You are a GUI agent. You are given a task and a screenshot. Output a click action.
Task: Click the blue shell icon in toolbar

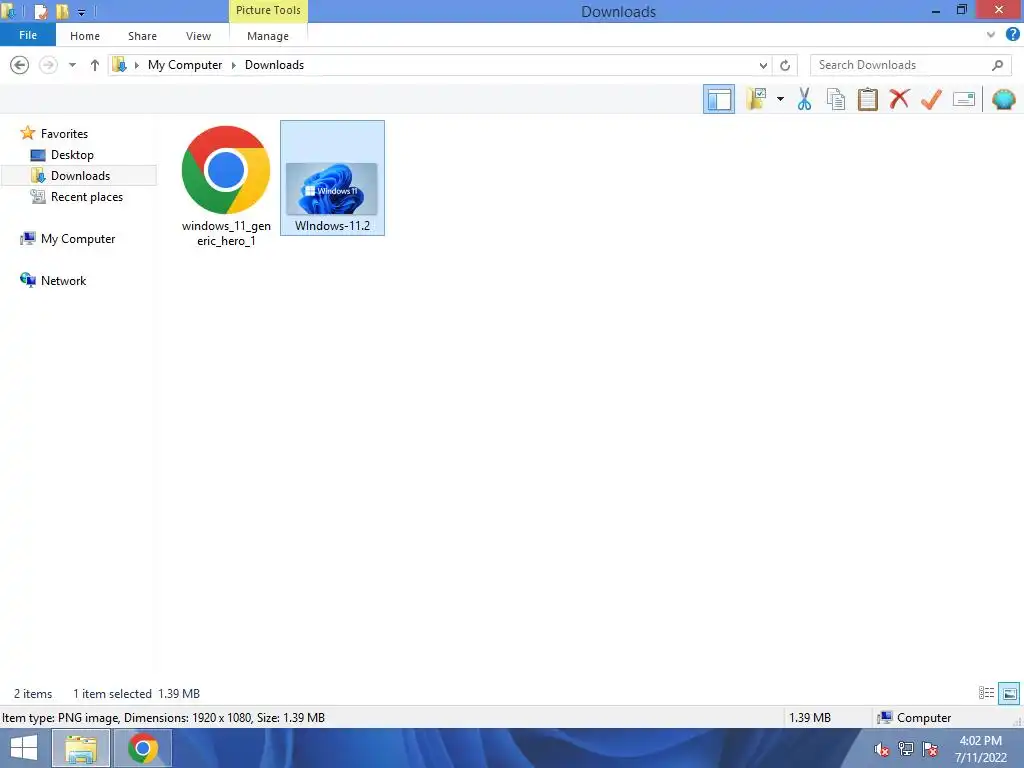tap(1003, 99)
